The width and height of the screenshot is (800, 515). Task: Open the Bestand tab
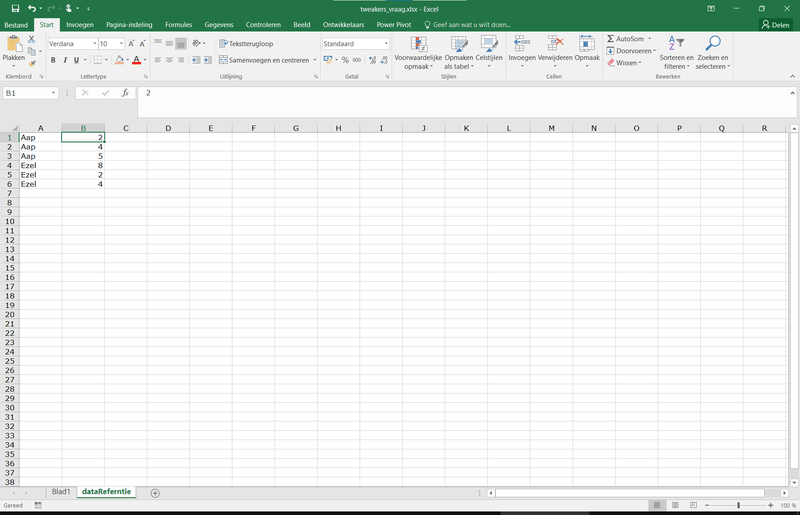[16, 24]
